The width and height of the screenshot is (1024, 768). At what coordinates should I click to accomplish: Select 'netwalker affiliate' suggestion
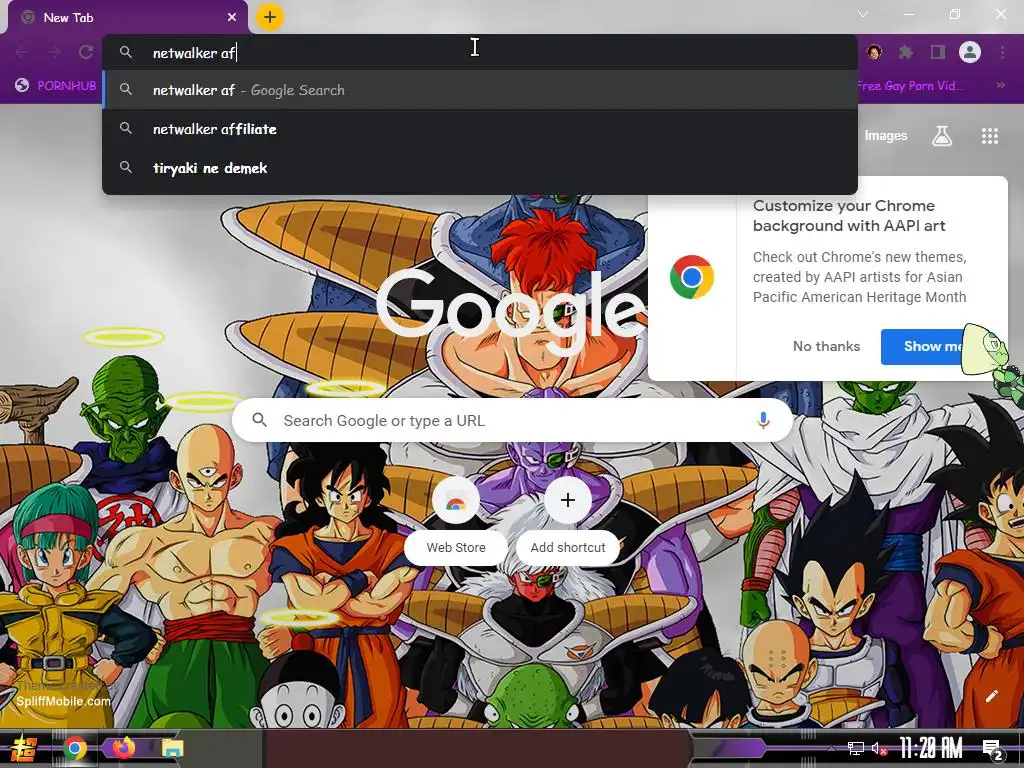pos(480,129)
